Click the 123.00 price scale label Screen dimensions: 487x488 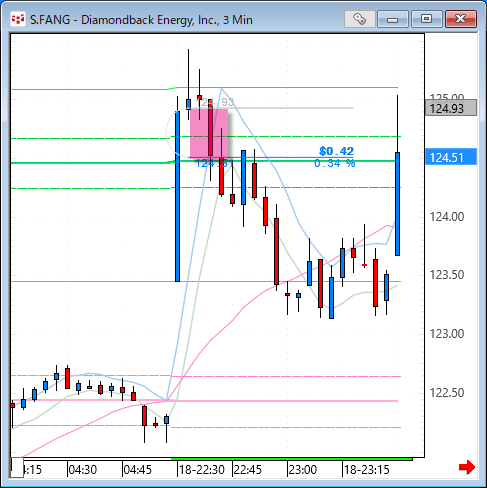(x=447, y=334)
